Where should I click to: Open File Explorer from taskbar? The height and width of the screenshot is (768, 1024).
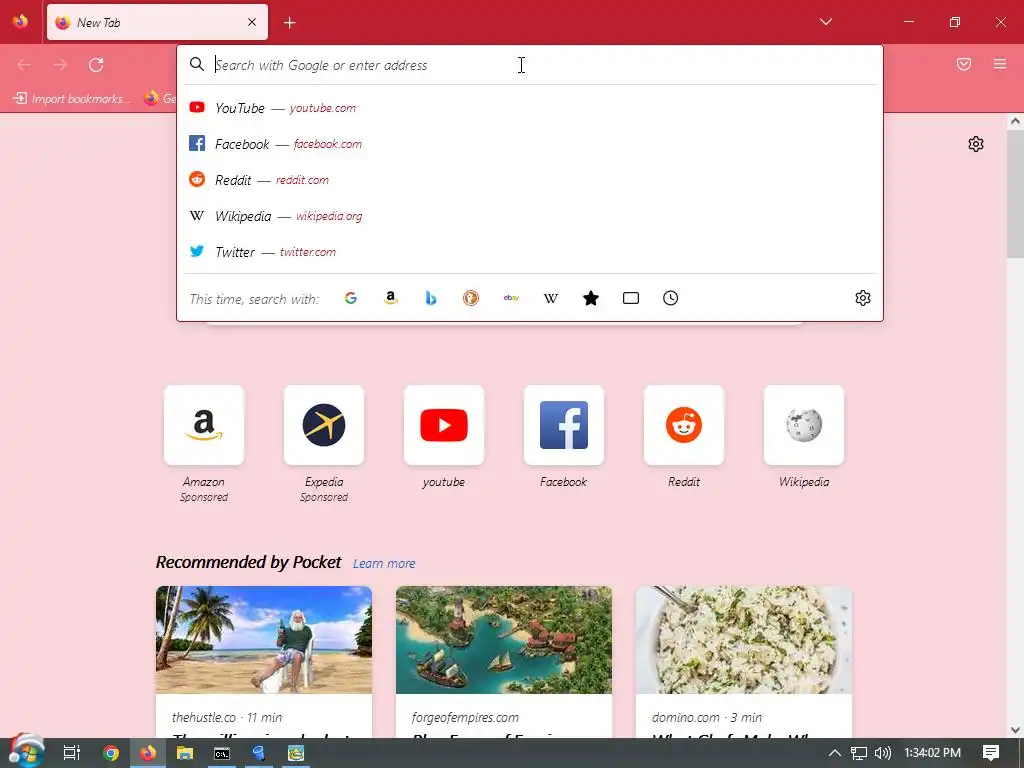pos(185,753)
